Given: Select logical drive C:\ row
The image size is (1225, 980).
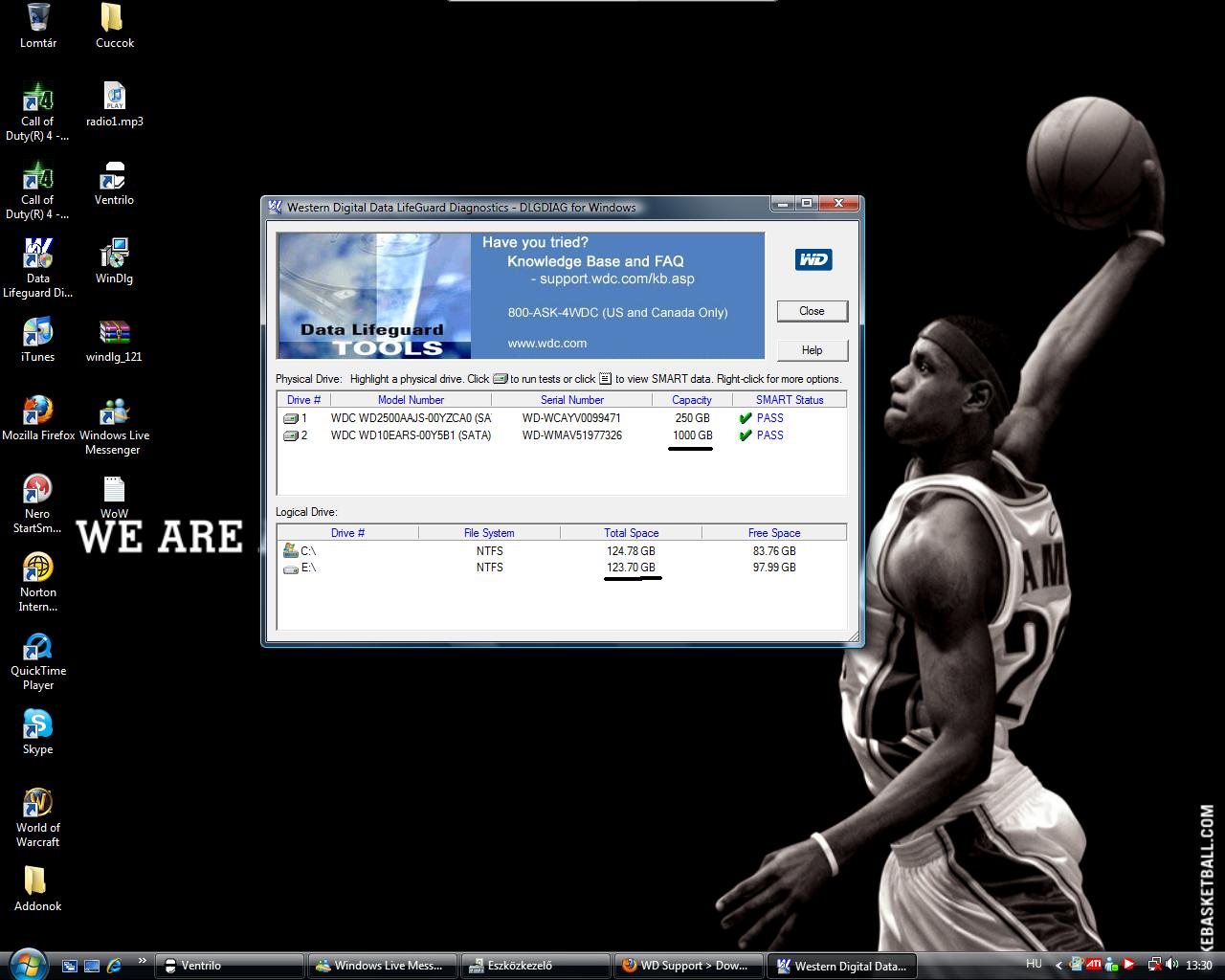Looking at the screenshot, I should point(562,551).
